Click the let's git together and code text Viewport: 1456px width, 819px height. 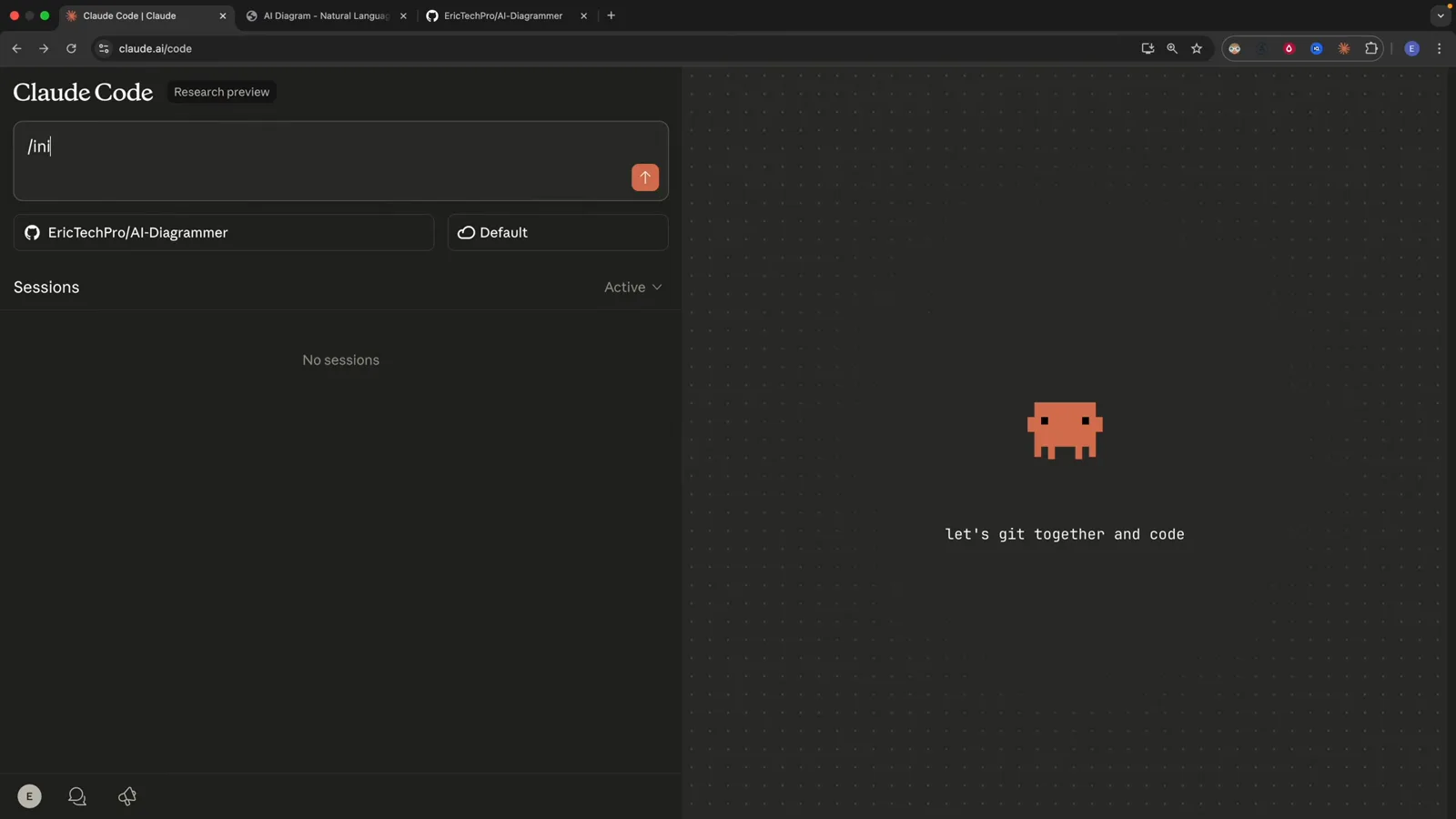coord(1065,534)
